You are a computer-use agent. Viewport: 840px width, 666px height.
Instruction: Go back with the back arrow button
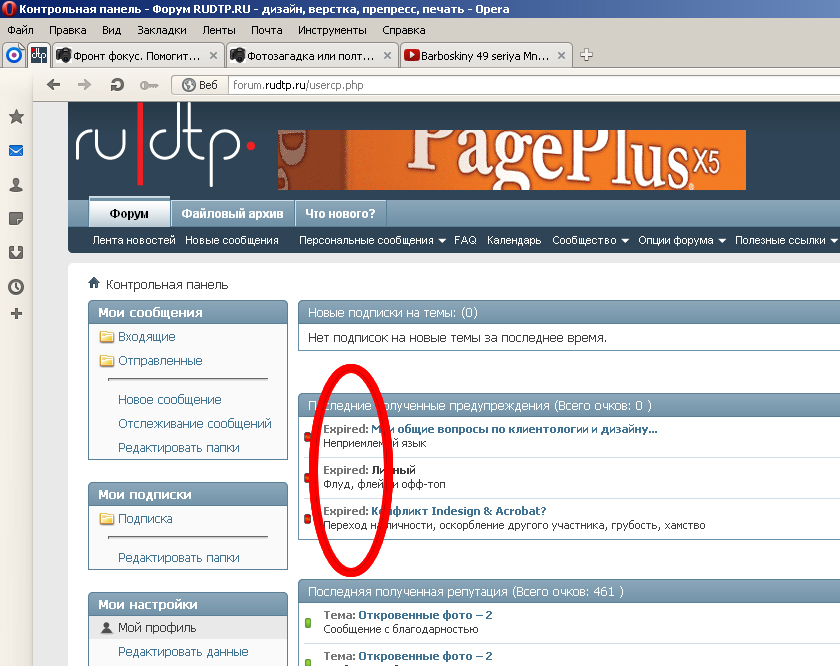click(54, 85)
